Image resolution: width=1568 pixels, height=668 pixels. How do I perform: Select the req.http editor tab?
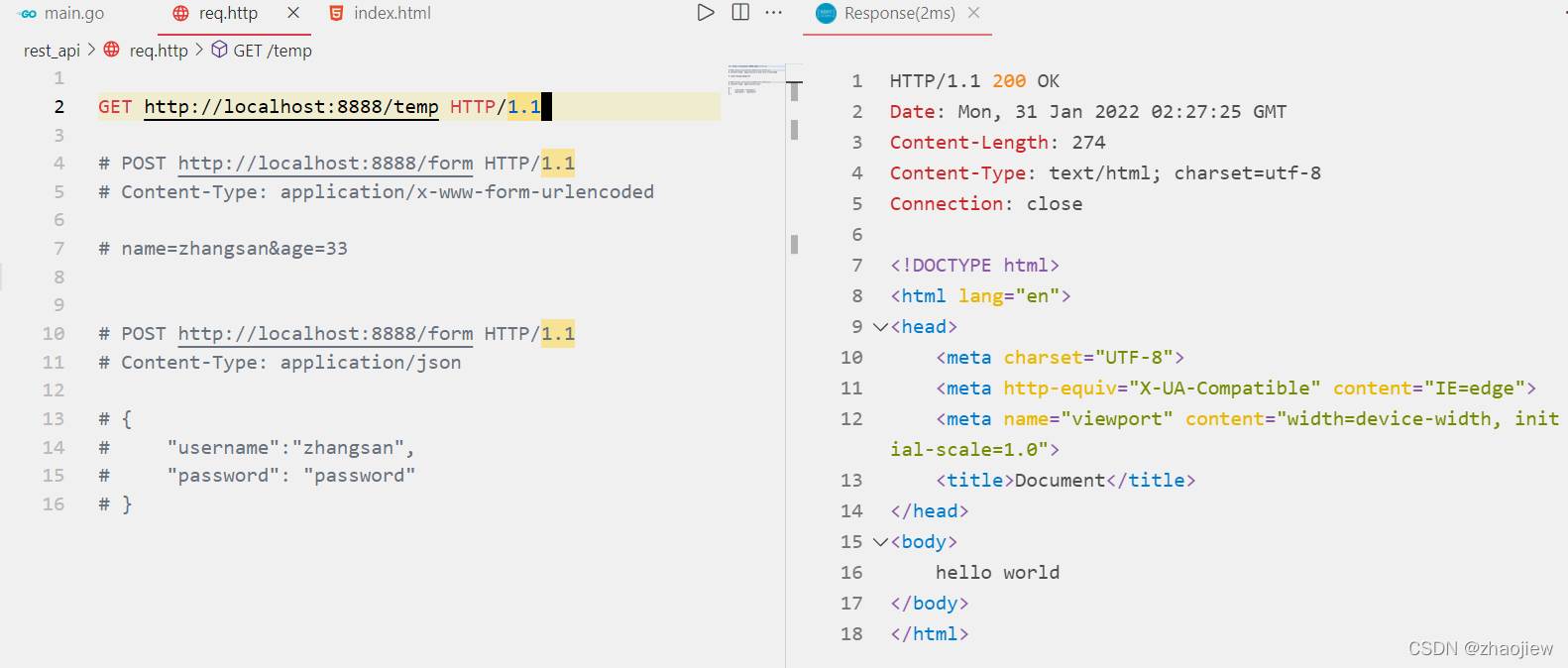pos(228,14)
